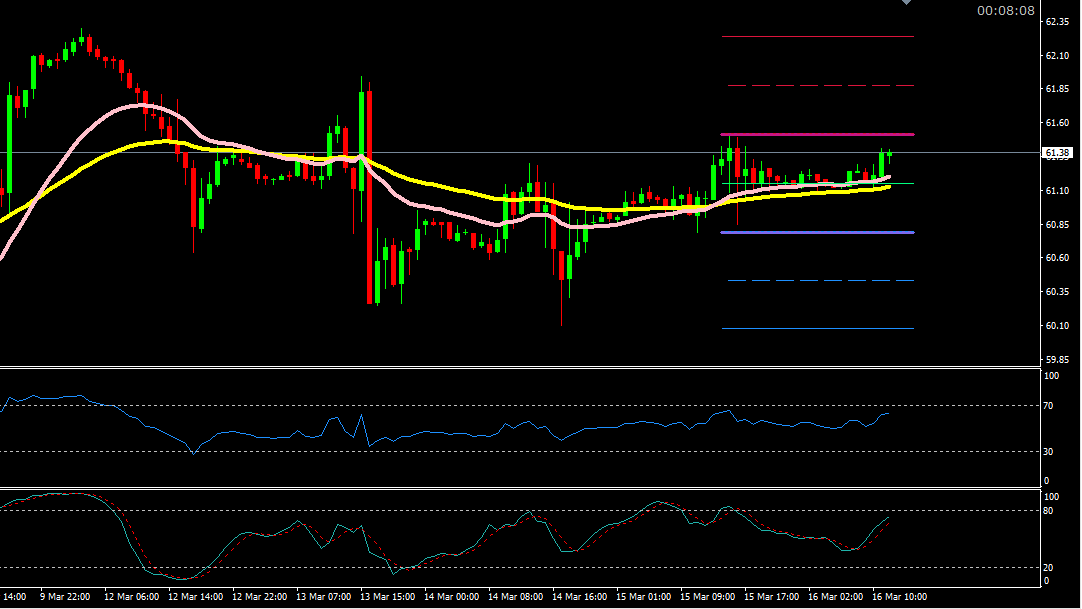Click the 00:08:08 candle countdown timer
This screenshot has width=1082, height=609.
click(1005, 10)
